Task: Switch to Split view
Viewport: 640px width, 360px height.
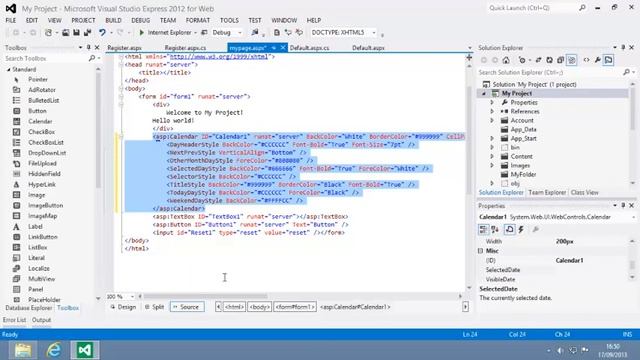Action: pos(154,307)
